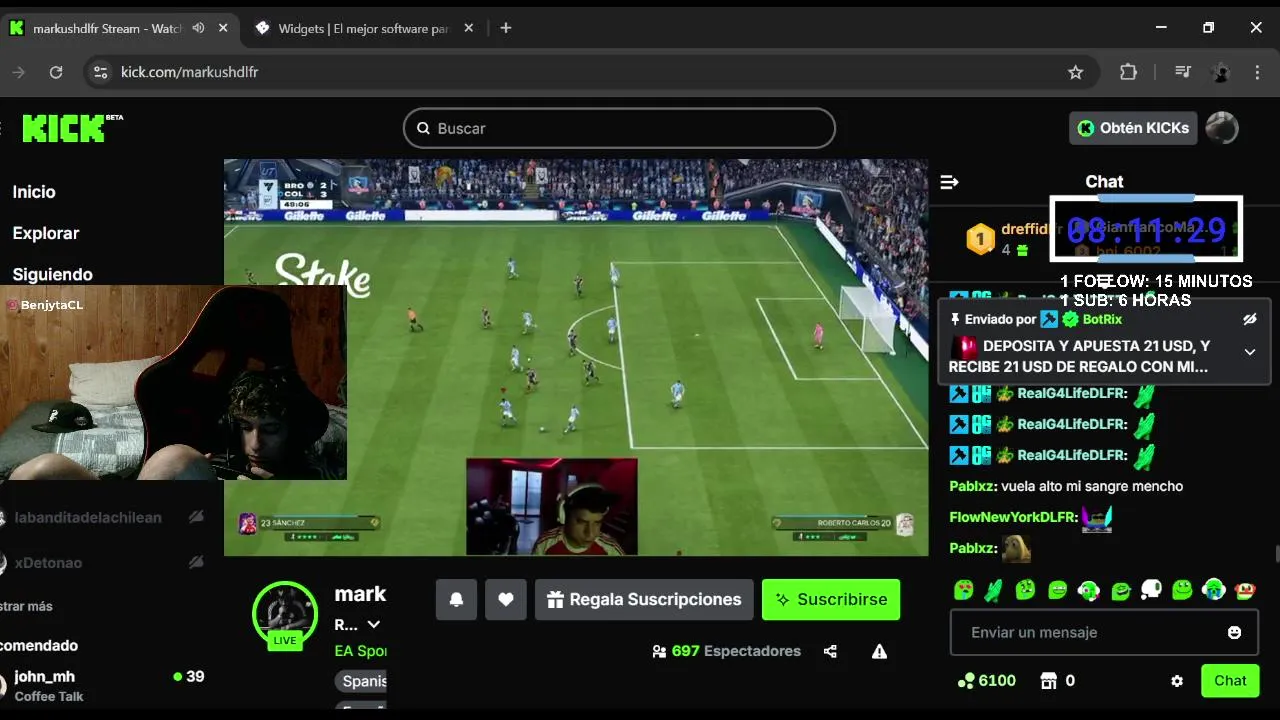The width and height of the screenshot is (1280, 720).
Task: Toggle visibility icon next to xDetonao
Action: click(x=197, y=563)
